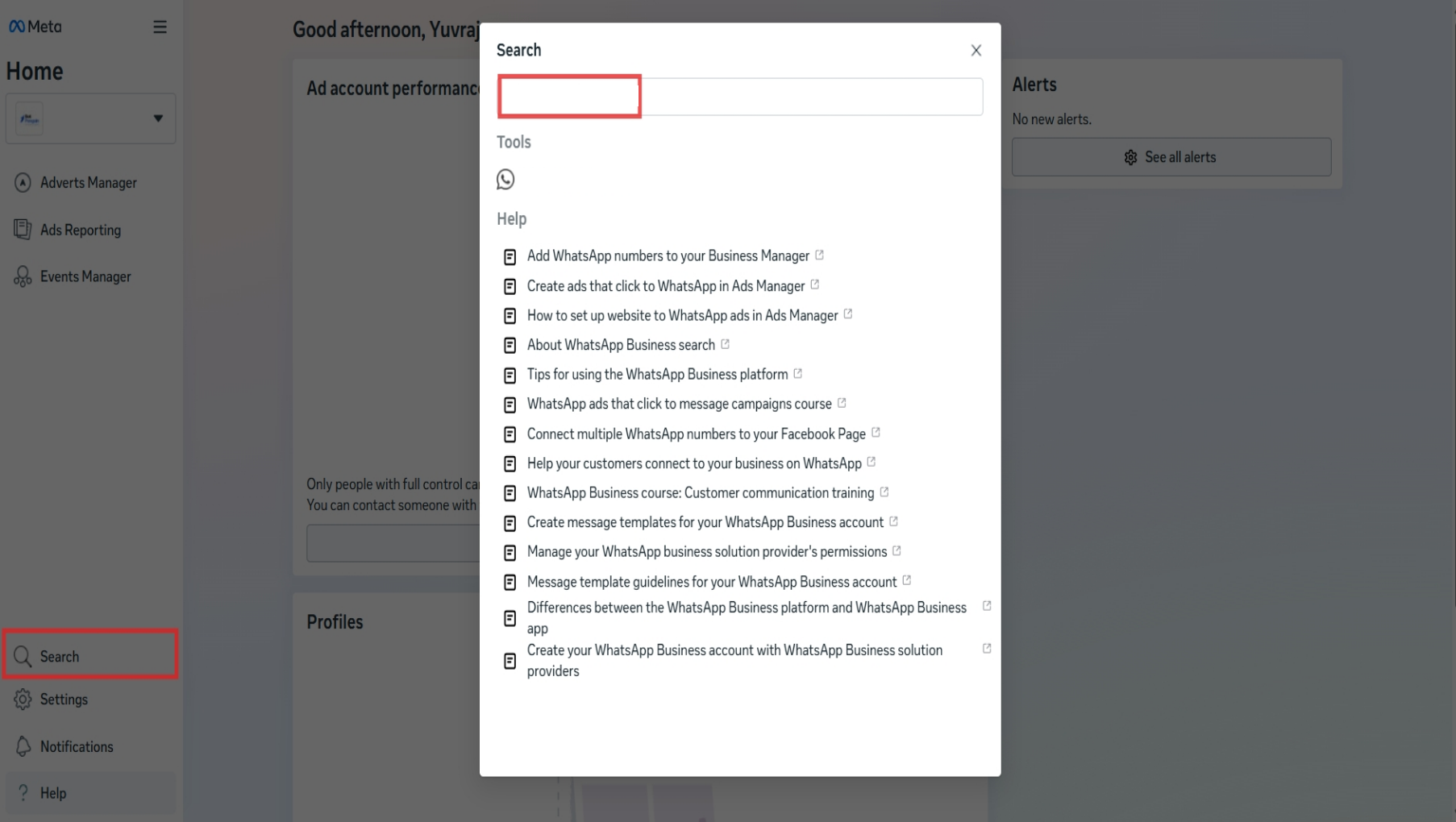Screen dimensions: 1456x822
Task: Open Message template guidelines article
Action: click(x=711, y=582)
